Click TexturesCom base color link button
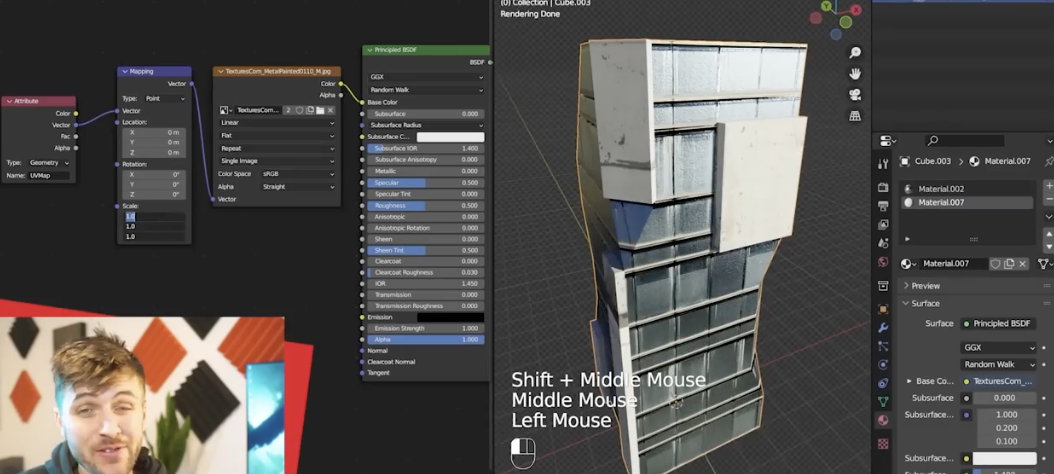1054x474 pixels. click(x=998, y=381)
